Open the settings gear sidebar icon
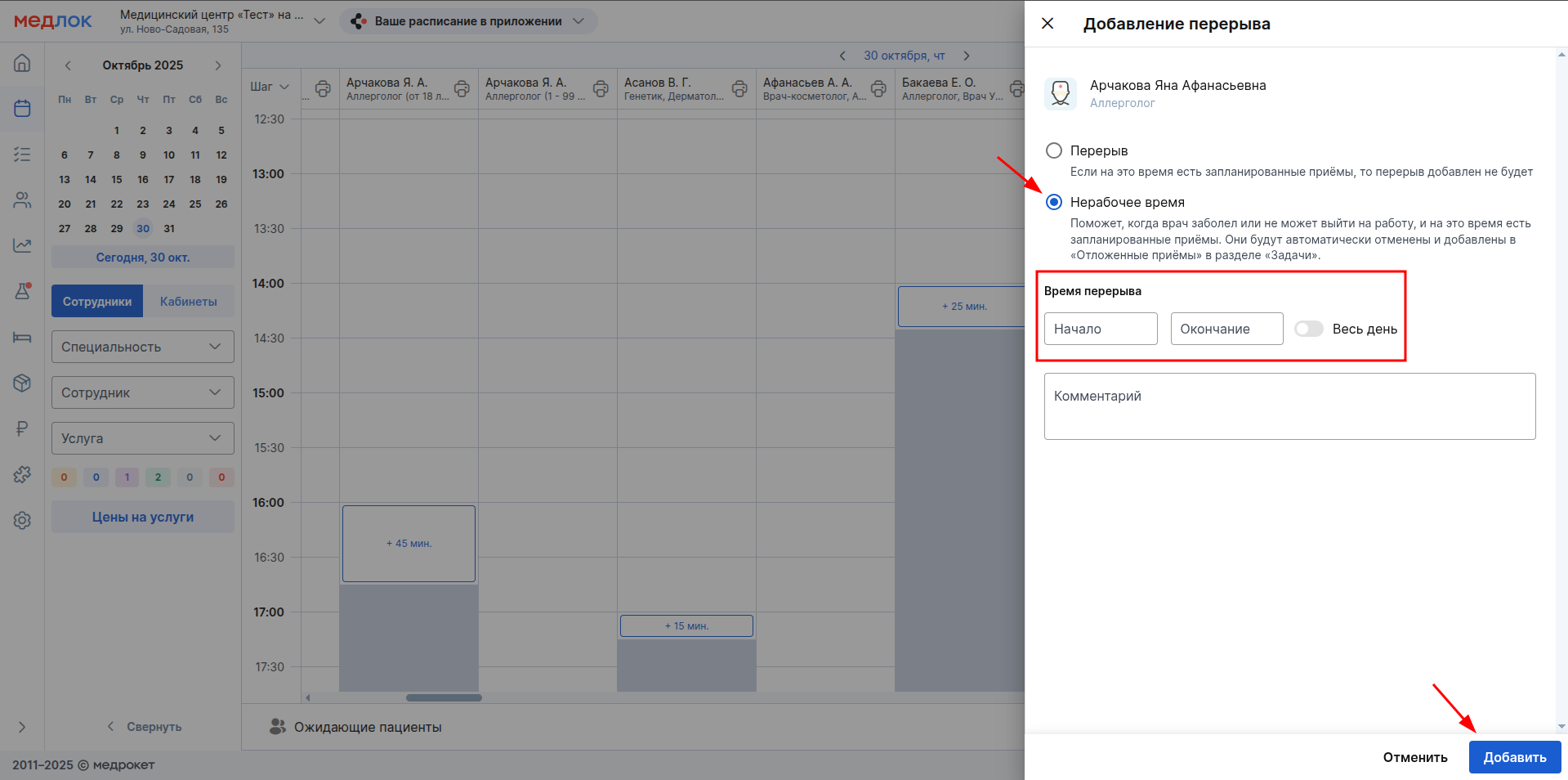The image size is (1568, 780). pyautogui.click(x=22, y=520)
